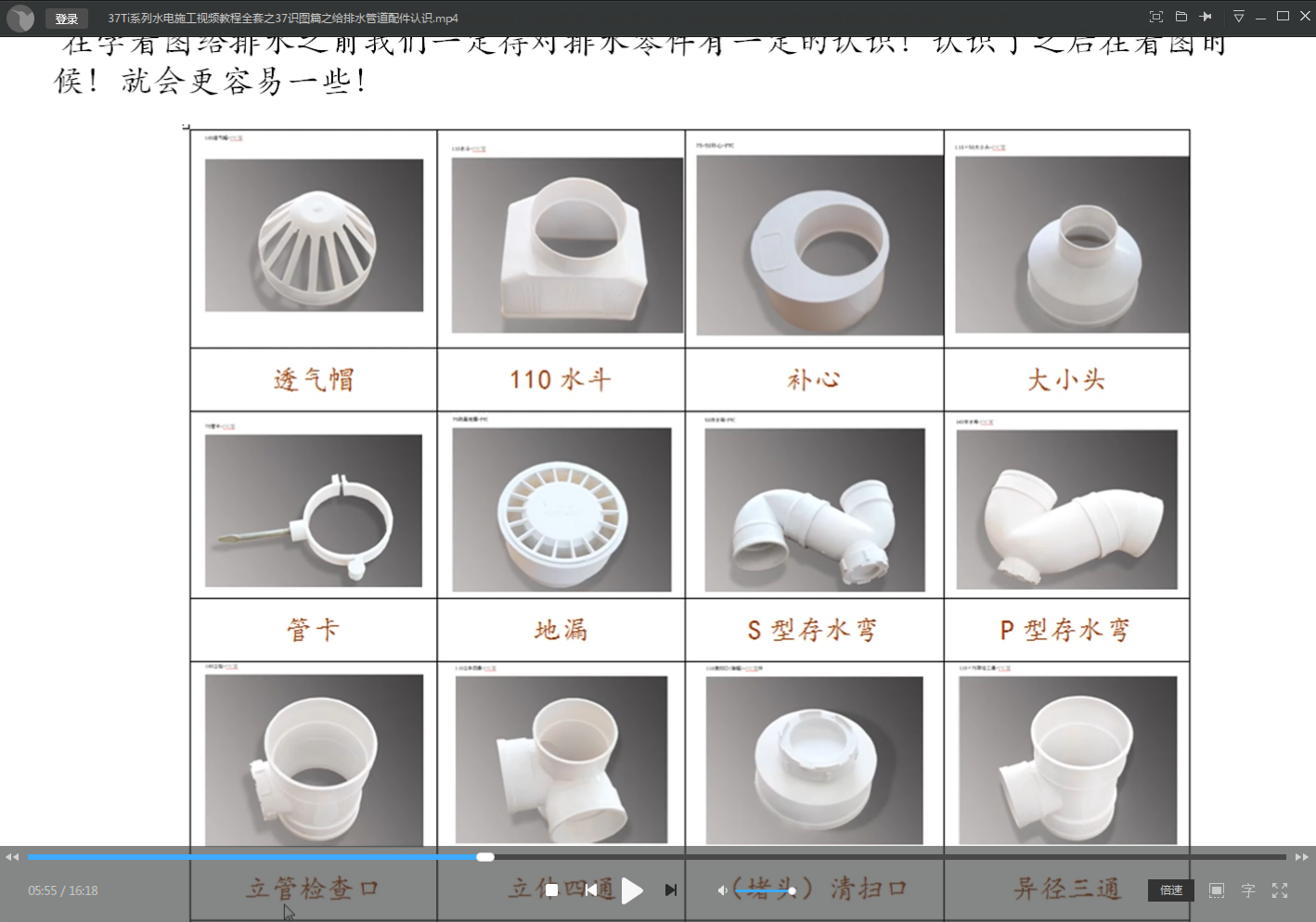Rewind using the left double-arrow
This screenshot has width=1316, height=922.
click(x=12, y=857)
